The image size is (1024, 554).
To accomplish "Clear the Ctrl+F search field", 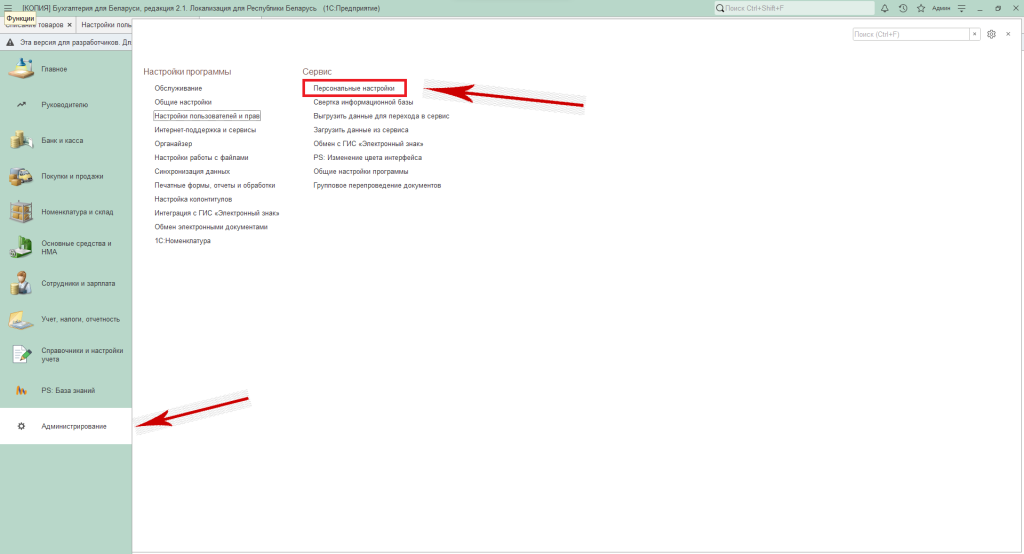I will tap(974, 34).
